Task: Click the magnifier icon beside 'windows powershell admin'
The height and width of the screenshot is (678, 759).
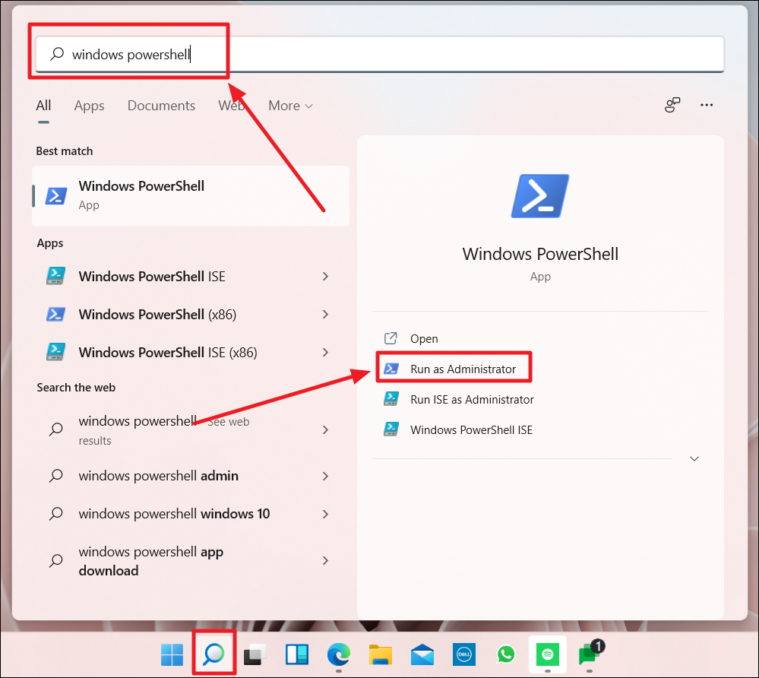Action: click(56, 476)
